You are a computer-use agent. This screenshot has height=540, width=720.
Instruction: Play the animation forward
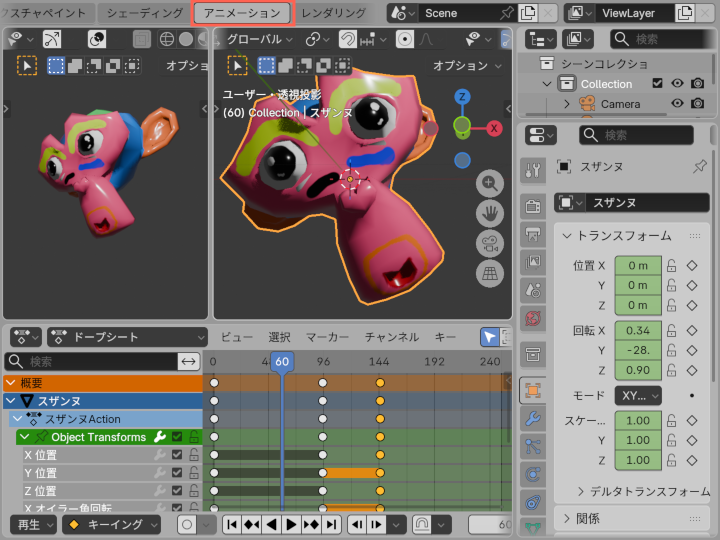[x=291, y=524]
